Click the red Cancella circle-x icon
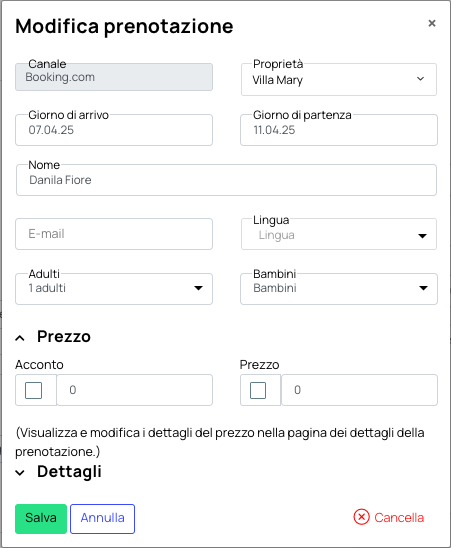451x548 pixels. pos(361,517)
